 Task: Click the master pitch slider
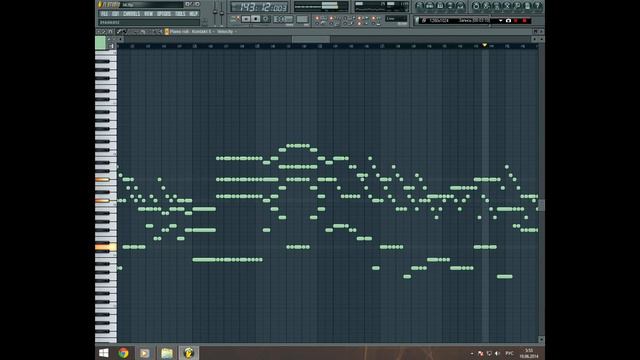coord(222,12)
